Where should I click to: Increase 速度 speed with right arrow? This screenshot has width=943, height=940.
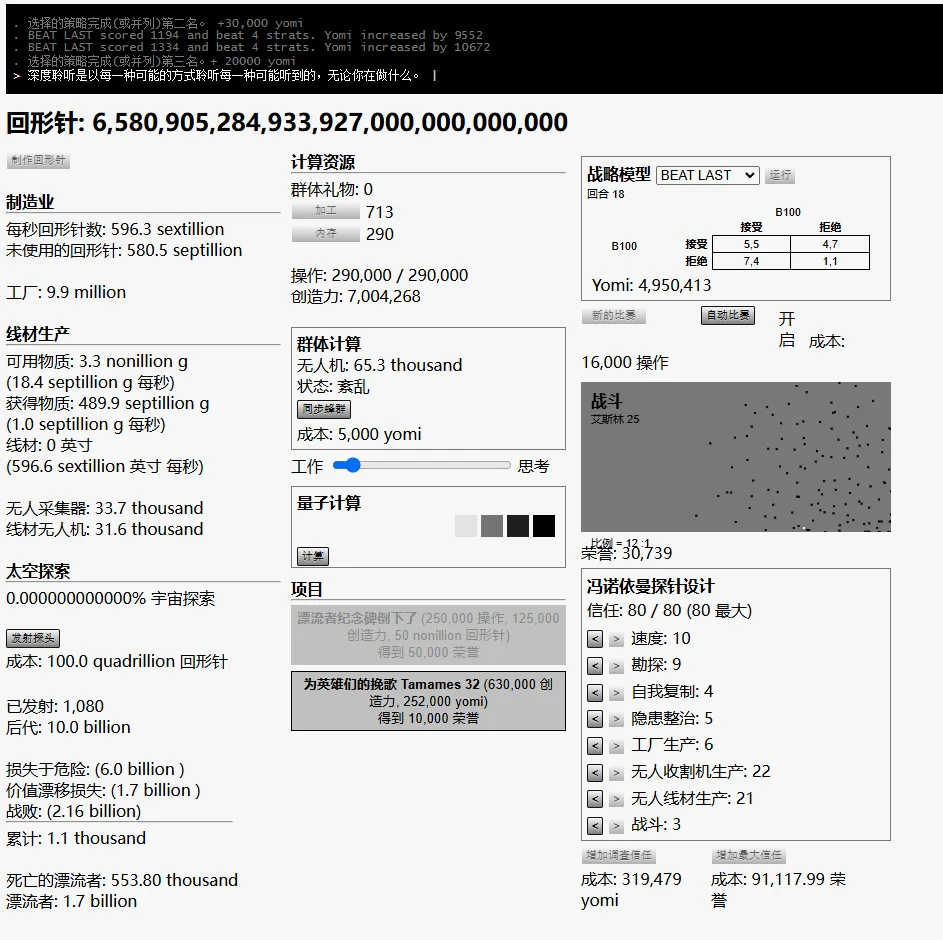pyautogui.click(x=616, y=639)
